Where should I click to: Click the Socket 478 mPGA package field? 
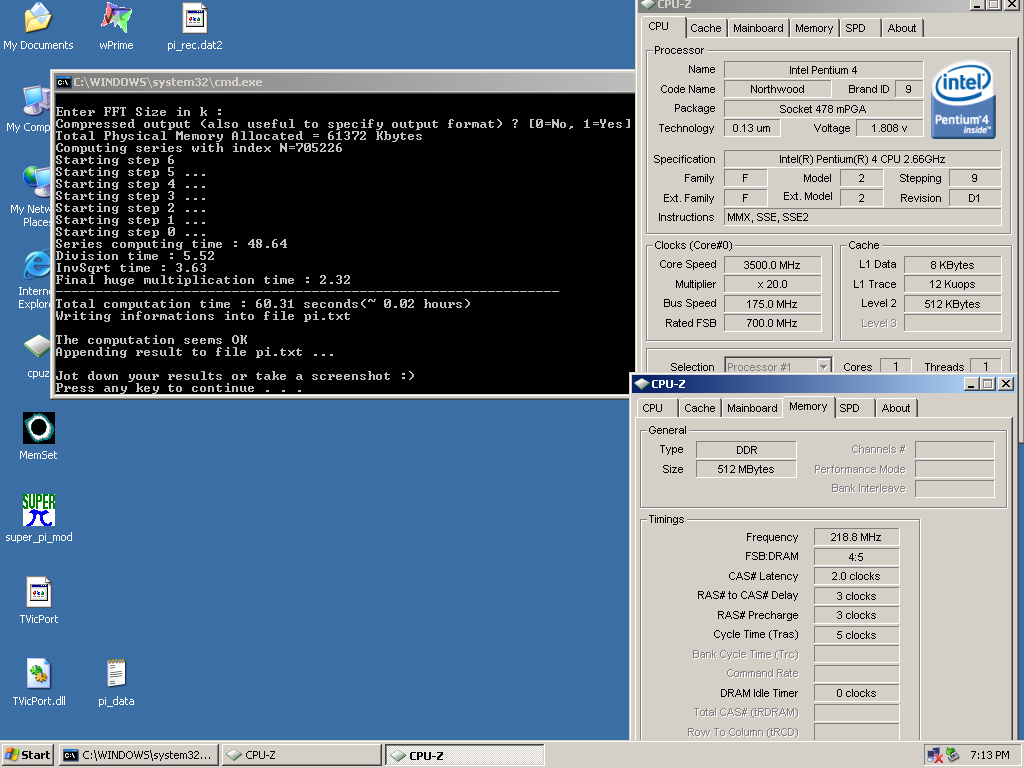pyautogui.click(x=823, y=109)
